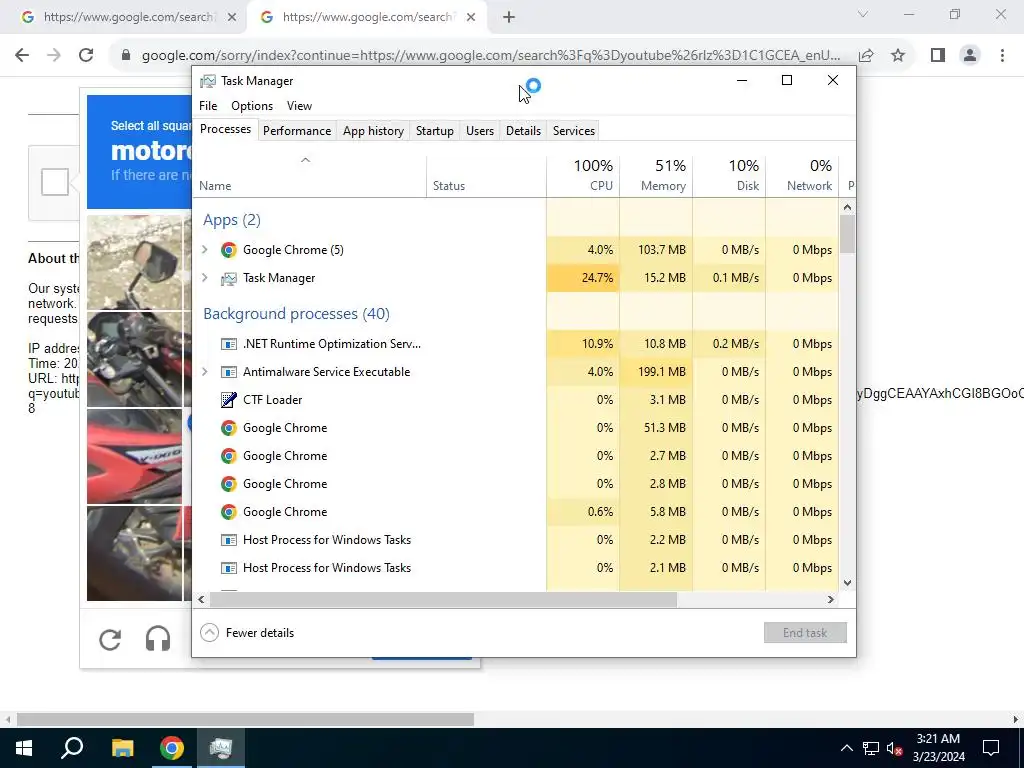Open the Options menu
Viewport: 1024px width, 768px height.
coord(252,106)
